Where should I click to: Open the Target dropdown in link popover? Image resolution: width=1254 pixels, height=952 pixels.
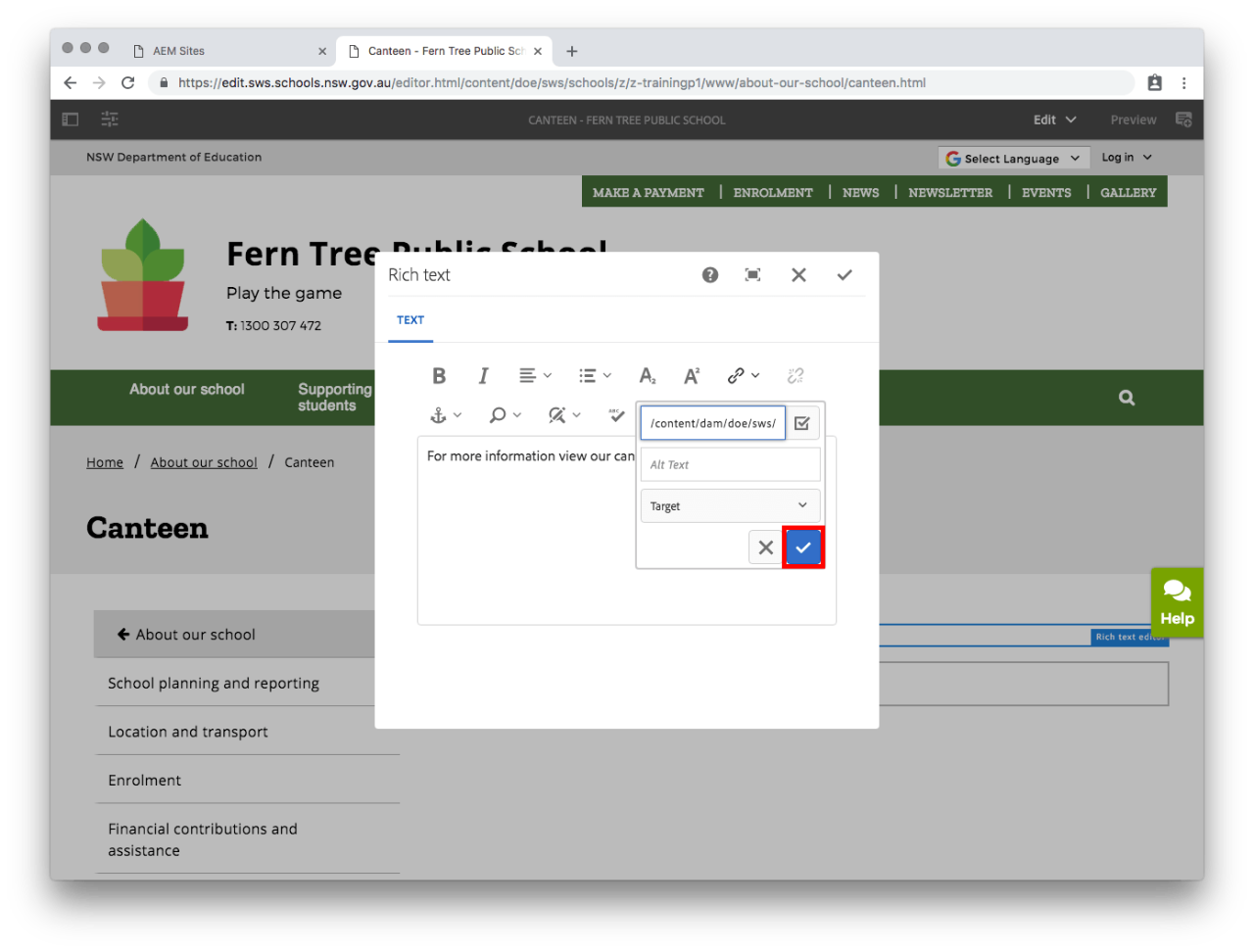pos(730,506)
